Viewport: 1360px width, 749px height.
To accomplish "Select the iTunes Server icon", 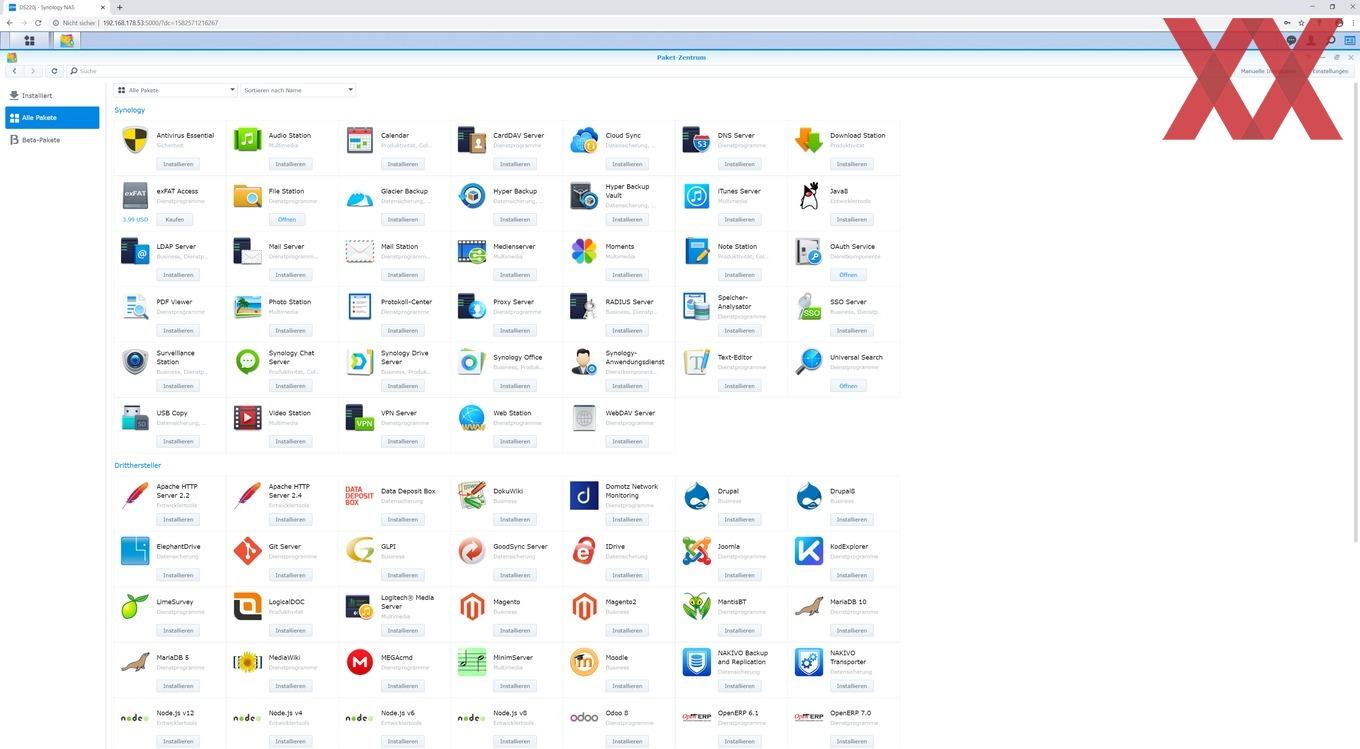I will point(697,195).
